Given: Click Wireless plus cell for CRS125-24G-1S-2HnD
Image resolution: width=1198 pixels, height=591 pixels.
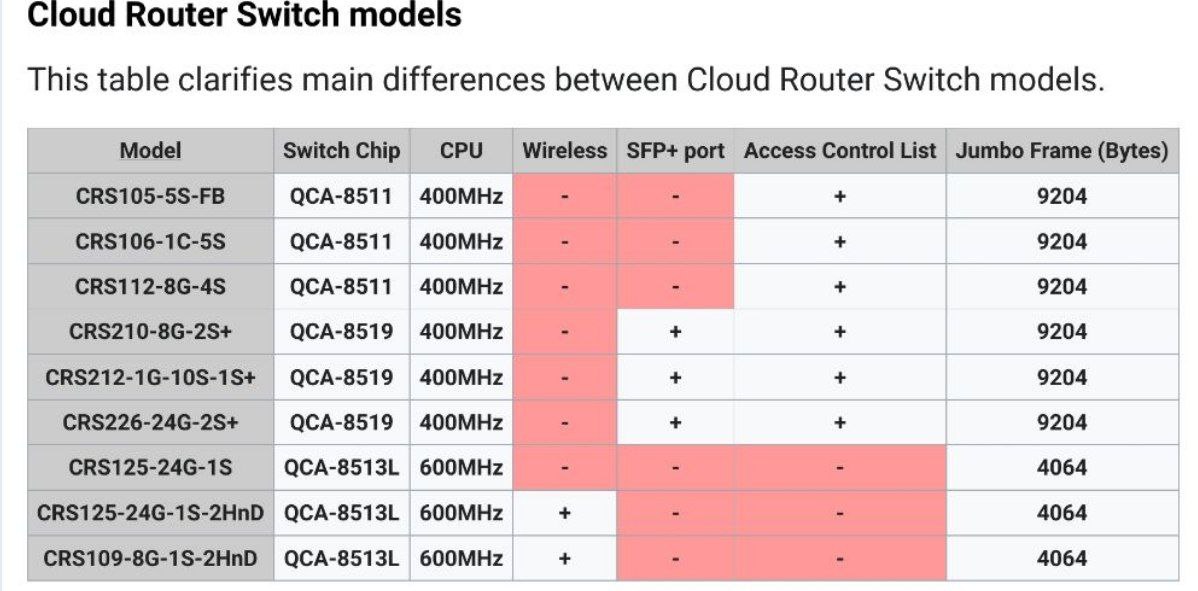Looking at the screenshot, I should point(565,513).
